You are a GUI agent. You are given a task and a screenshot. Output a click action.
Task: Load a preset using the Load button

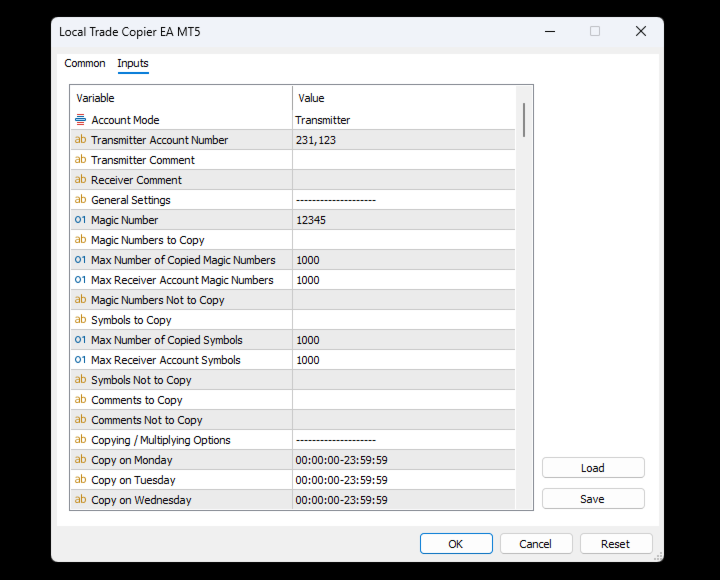593,468
